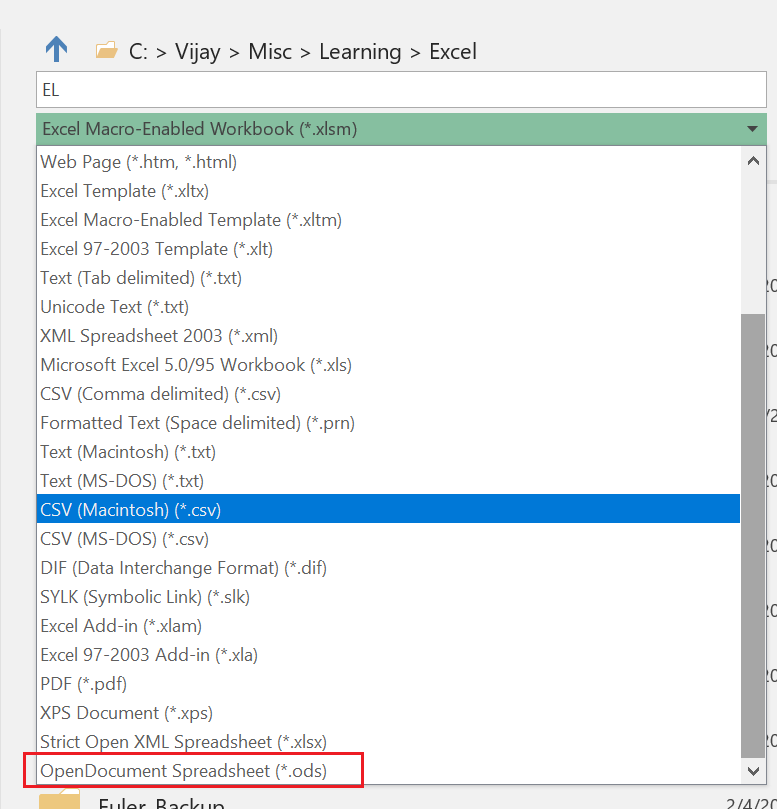The image size is (777, 809).
Task: Choose Excel 97-2003 Template (*.xlt)
Action: tap(388, 249)
